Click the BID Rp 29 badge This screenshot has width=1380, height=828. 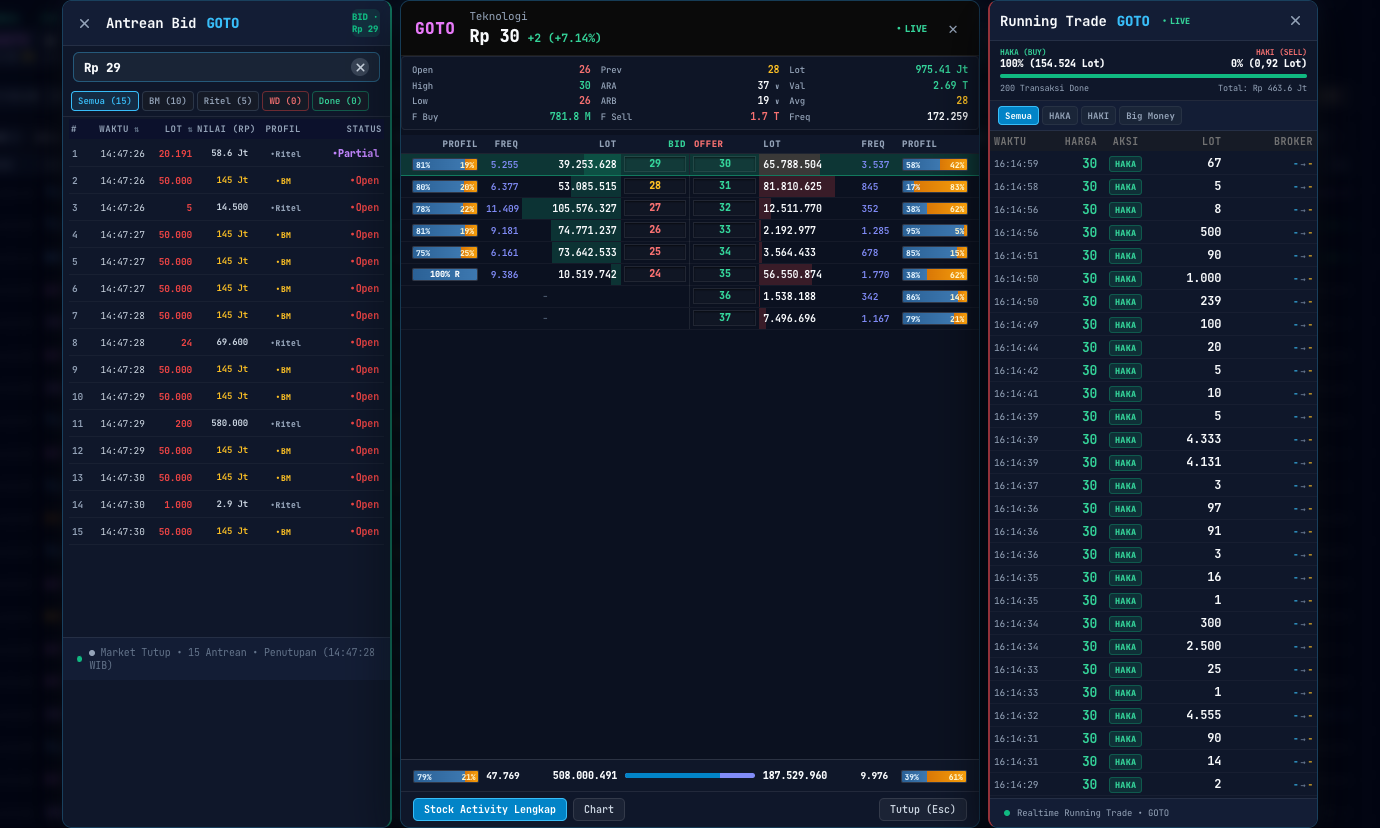click(x=365, y=23)
